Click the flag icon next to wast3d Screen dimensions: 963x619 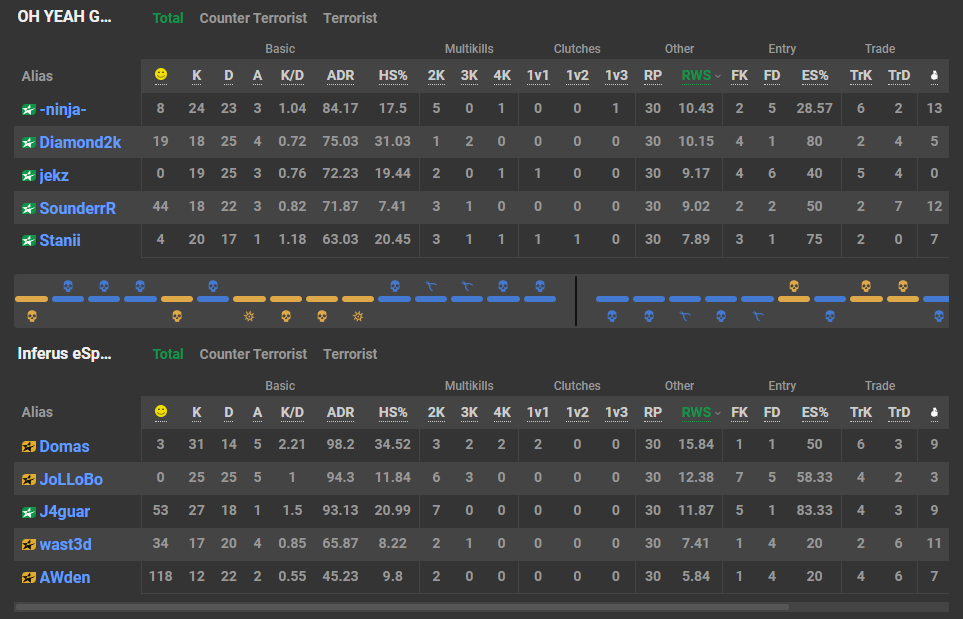tap(28, 545)
